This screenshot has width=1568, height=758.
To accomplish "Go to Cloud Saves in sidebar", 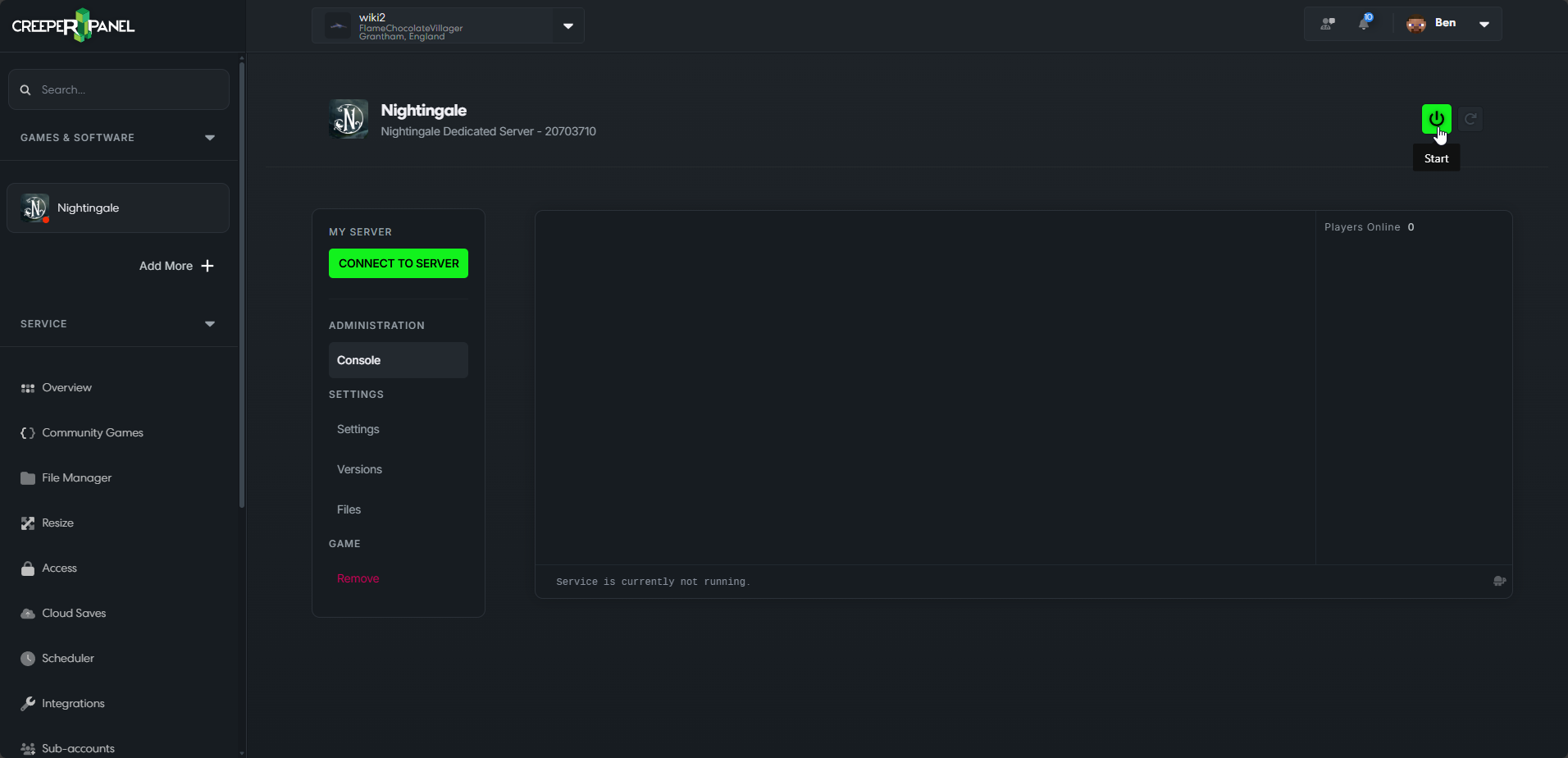I will click(x=74, y=613).
